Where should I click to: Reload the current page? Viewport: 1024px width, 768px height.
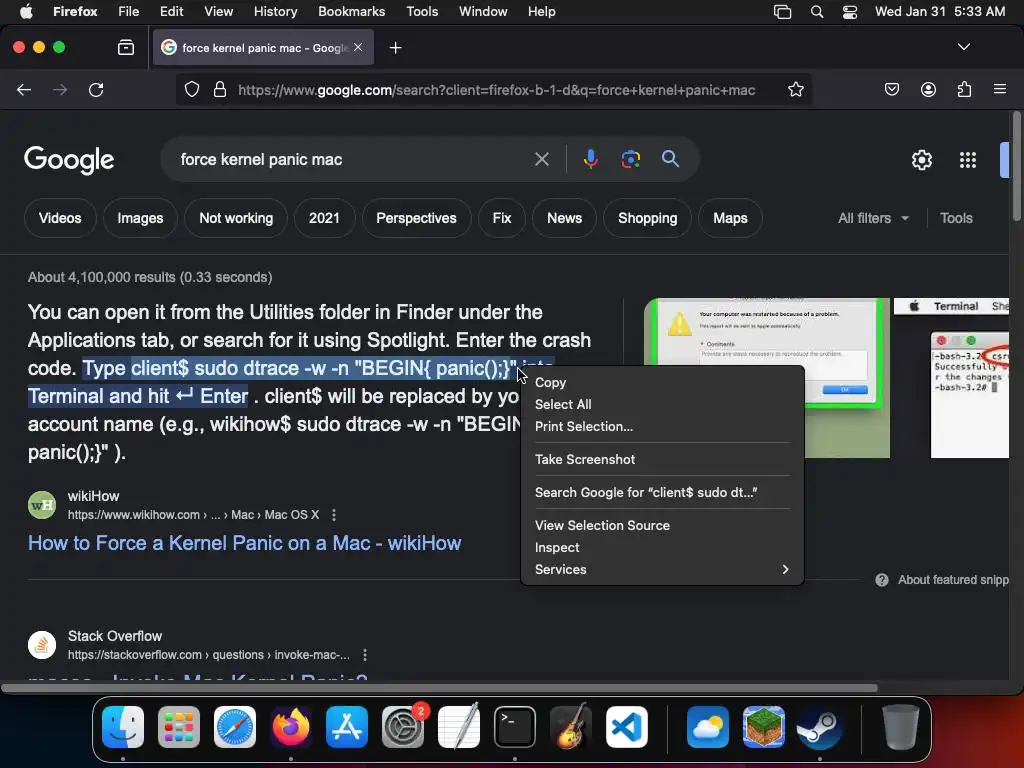coord(96,89)
